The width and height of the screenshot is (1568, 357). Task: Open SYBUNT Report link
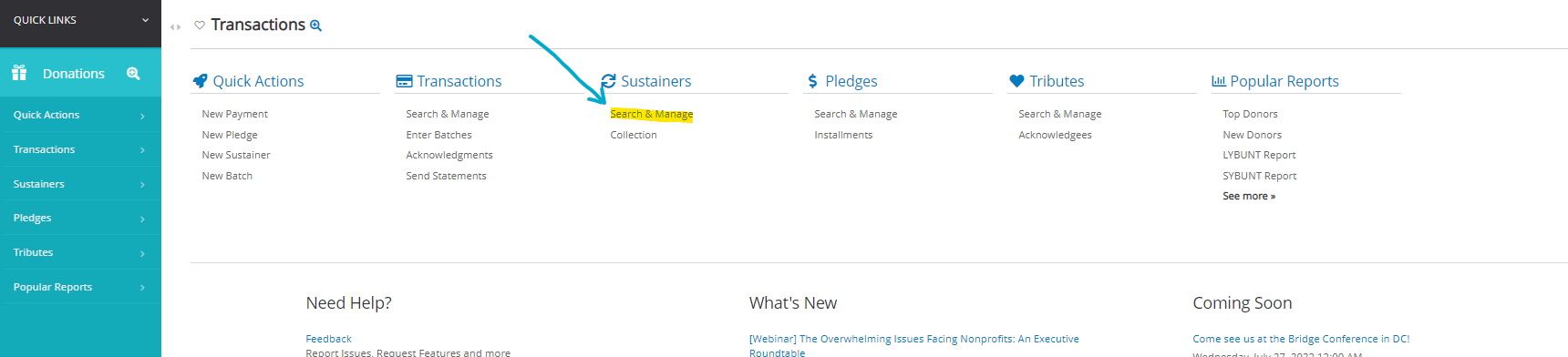click(x=1259, y=176)
